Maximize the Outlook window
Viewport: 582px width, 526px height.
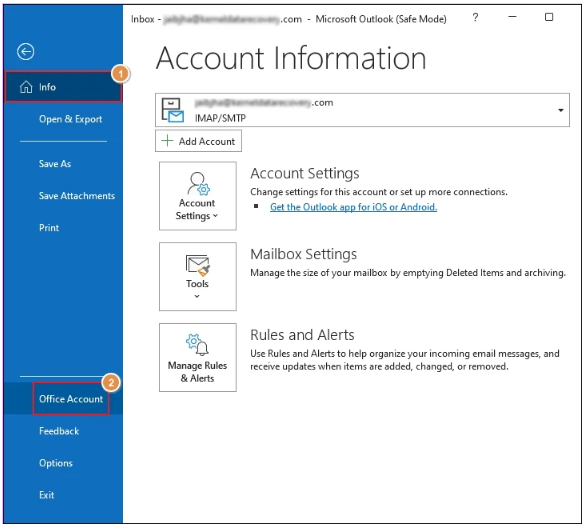coord(549,17)
